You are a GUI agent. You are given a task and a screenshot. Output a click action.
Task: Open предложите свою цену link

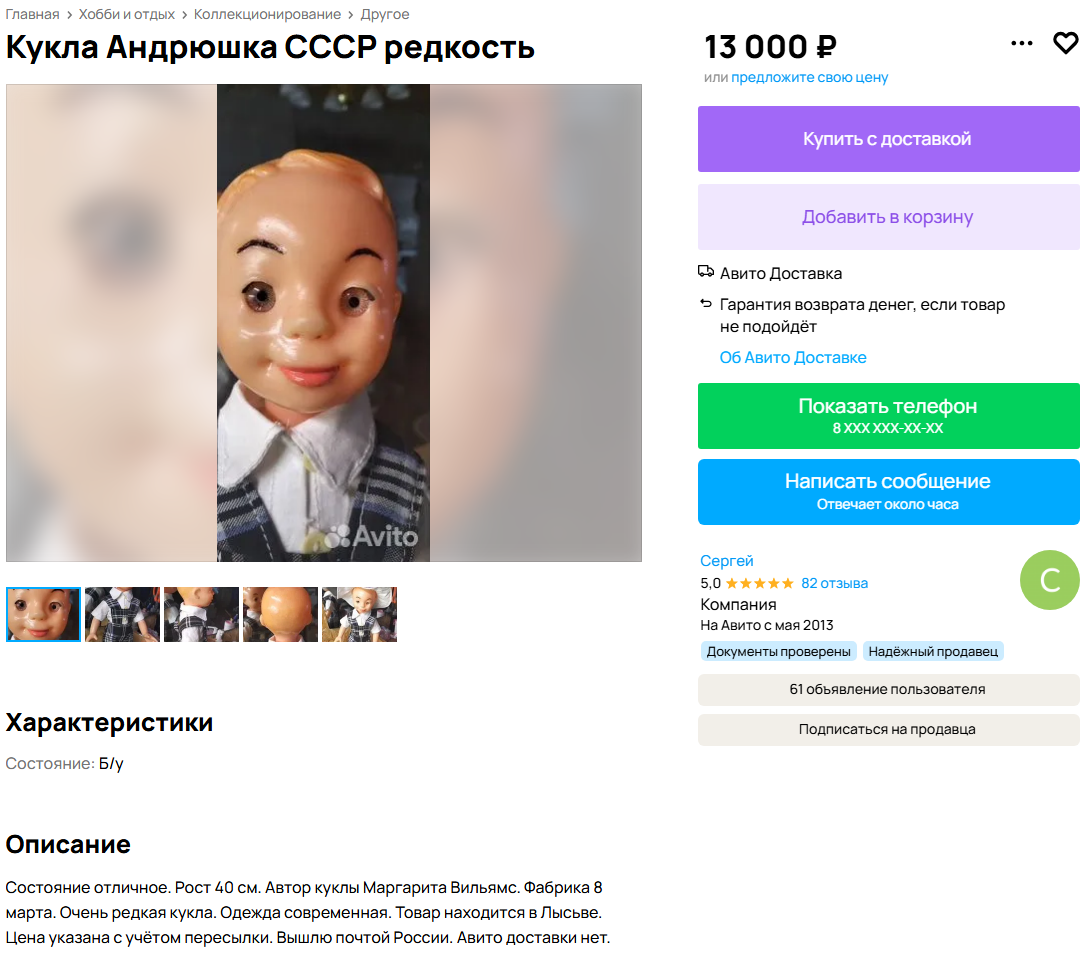(809, 77)
